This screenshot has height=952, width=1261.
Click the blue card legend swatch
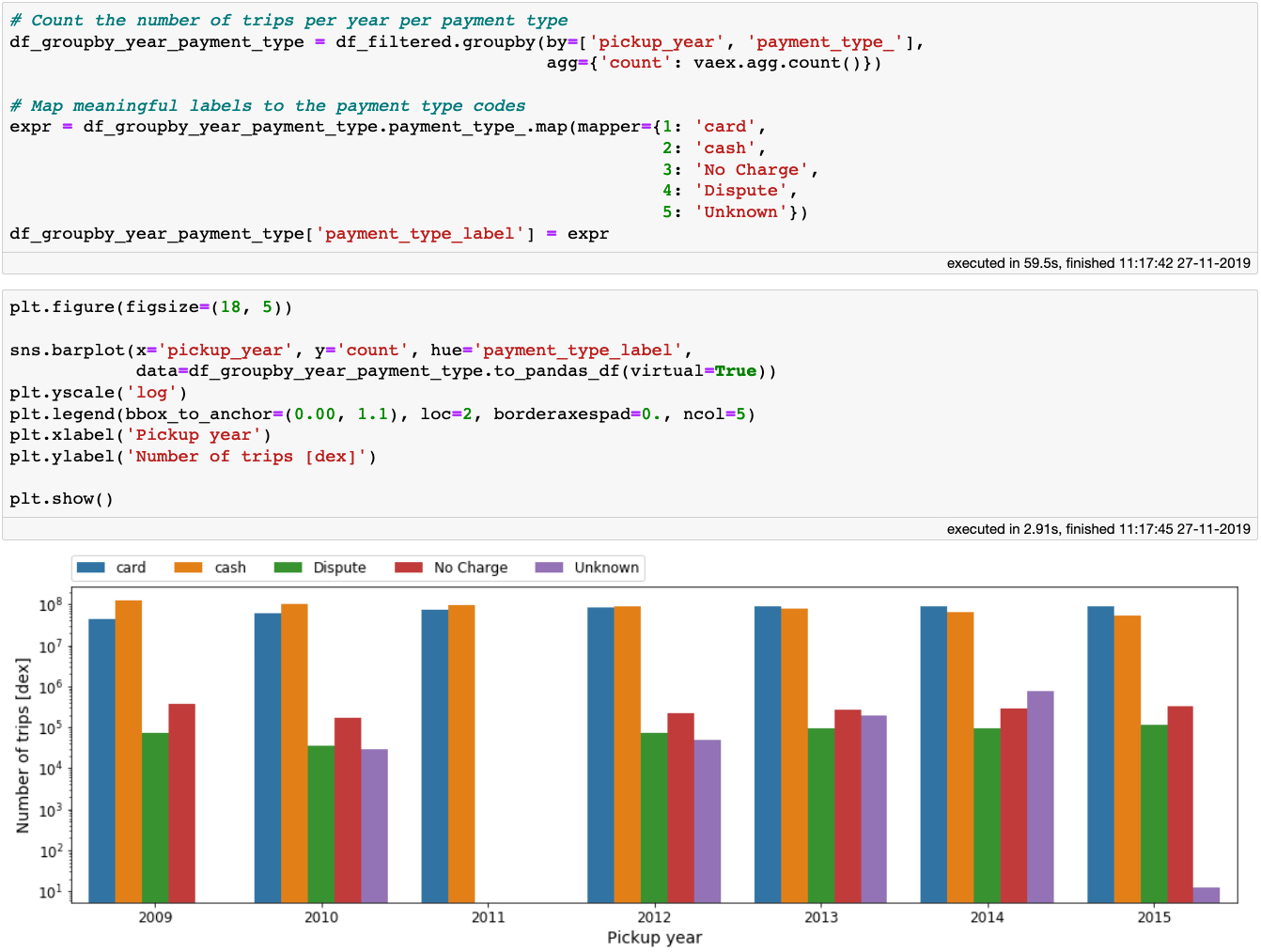(91, 568)
